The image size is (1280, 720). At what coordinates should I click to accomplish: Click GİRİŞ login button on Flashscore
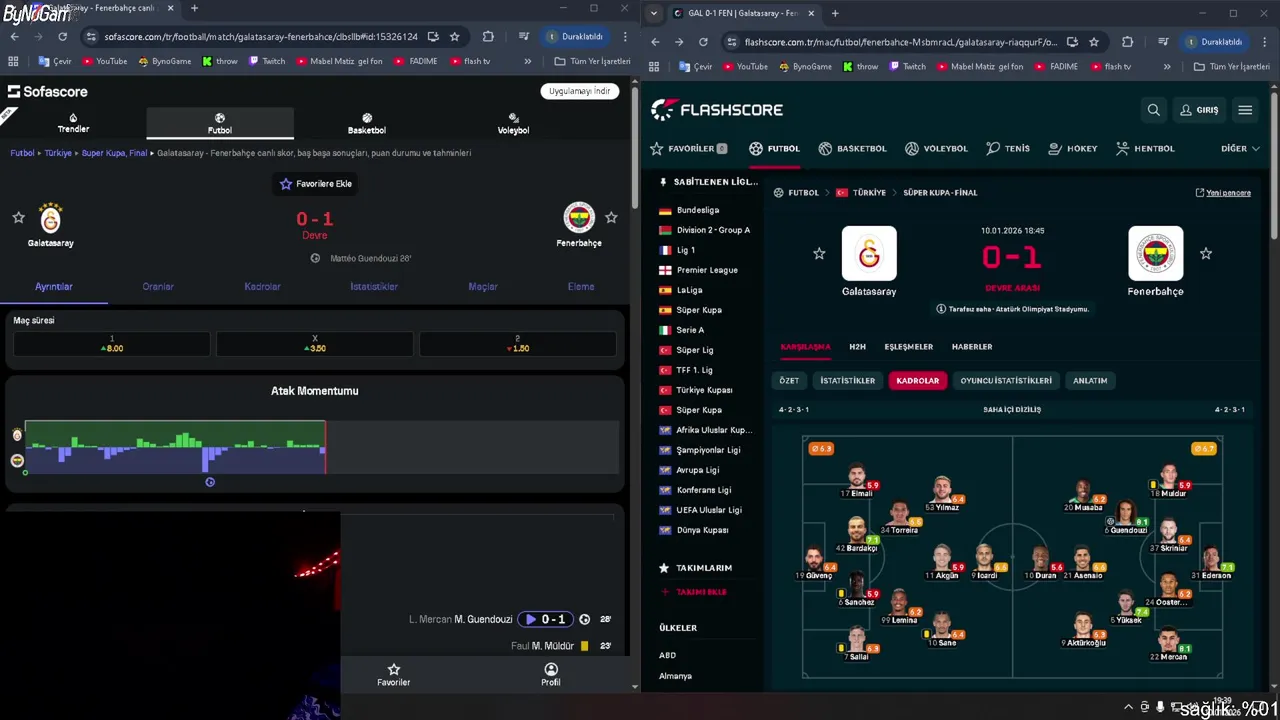[x=1199, y=110]
